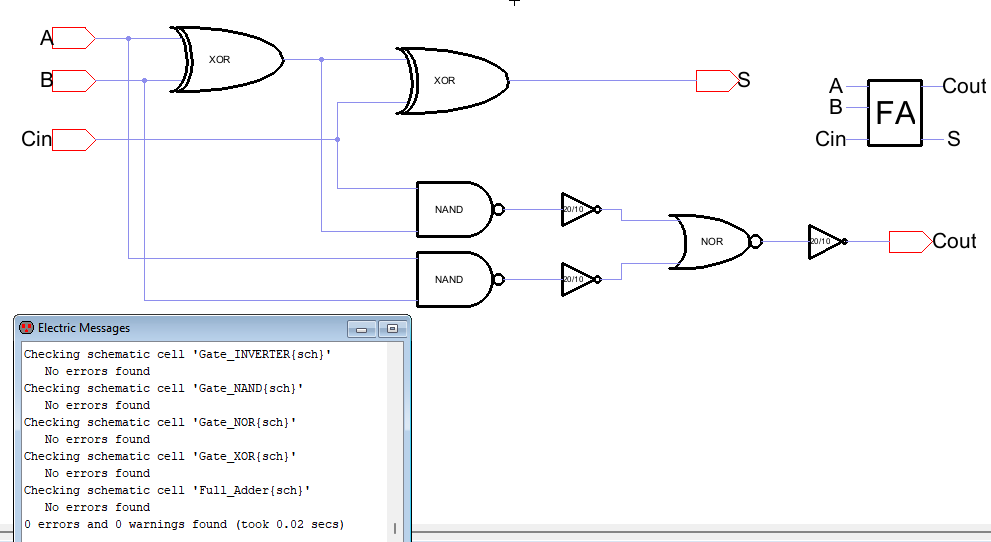Select the inverter after the upper NAND gate
The width and height of the screenshot is (991, 542).
(579, 209)
